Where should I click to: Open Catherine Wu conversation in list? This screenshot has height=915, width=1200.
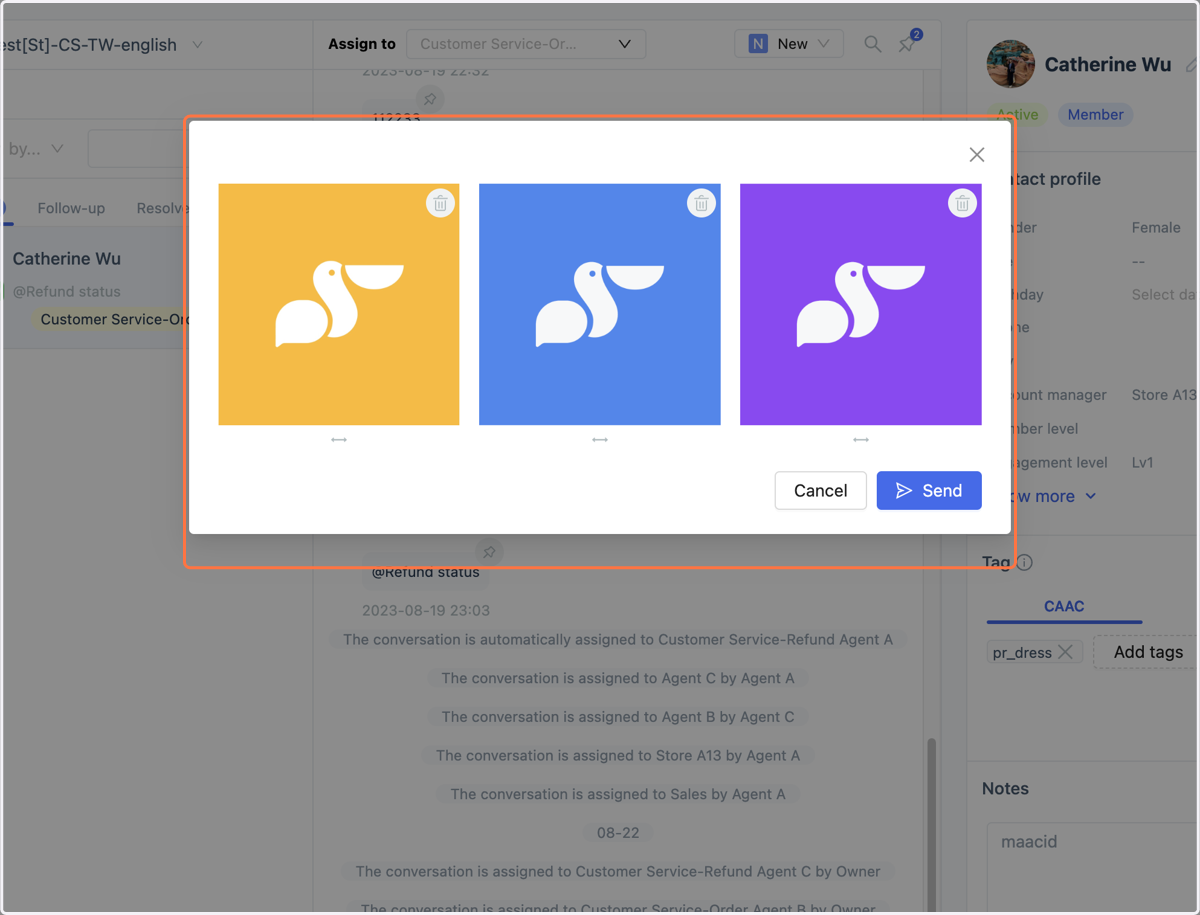(x=96, y=288)
